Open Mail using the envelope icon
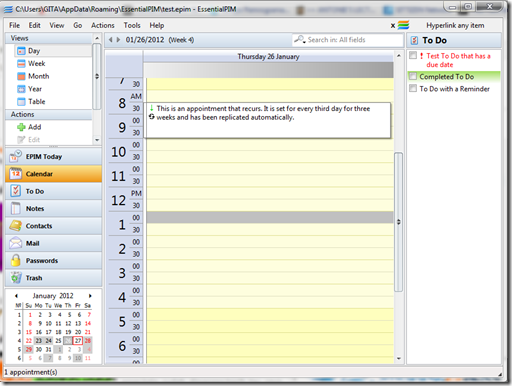Viewport: 512px width, 386px height. (15, 243)
